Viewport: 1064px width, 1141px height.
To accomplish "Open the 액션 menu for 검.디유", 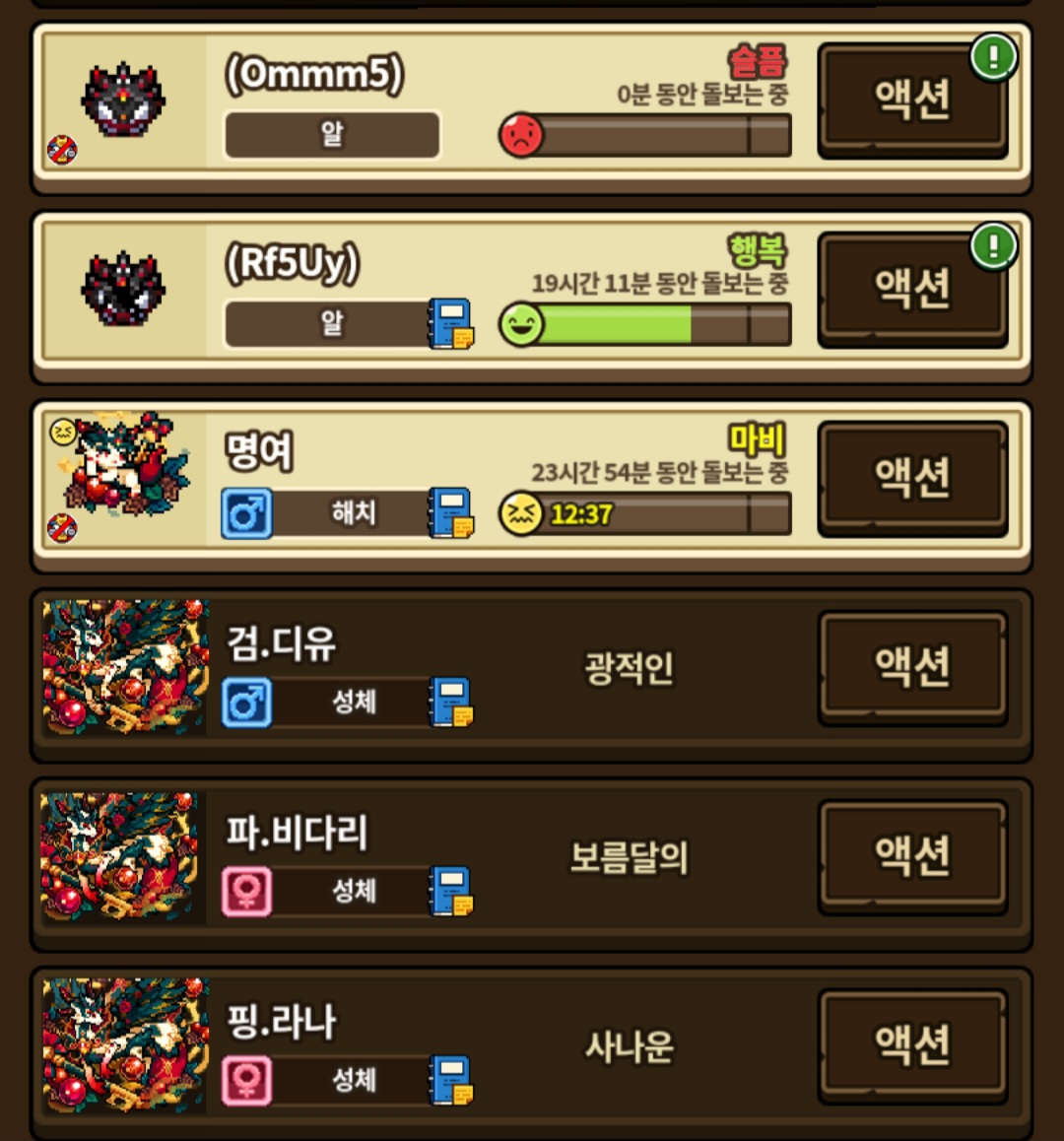I will (912, 667).
